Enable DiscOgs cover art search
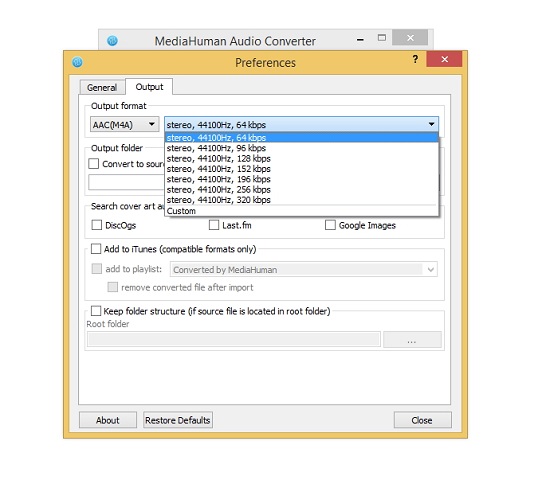The width and height of the screenshot is (550, 484). 96,225
